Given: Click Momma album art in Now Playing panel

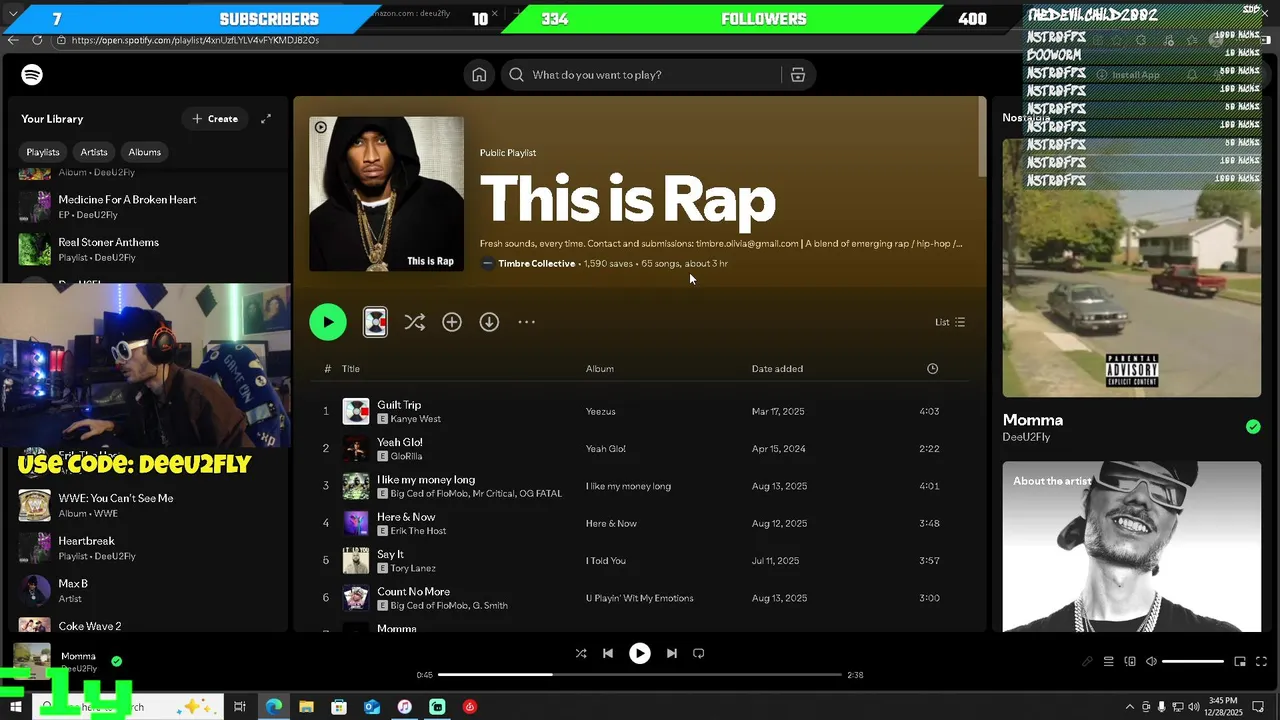Looking at the screenshot, I should (x=1132, y=267).
